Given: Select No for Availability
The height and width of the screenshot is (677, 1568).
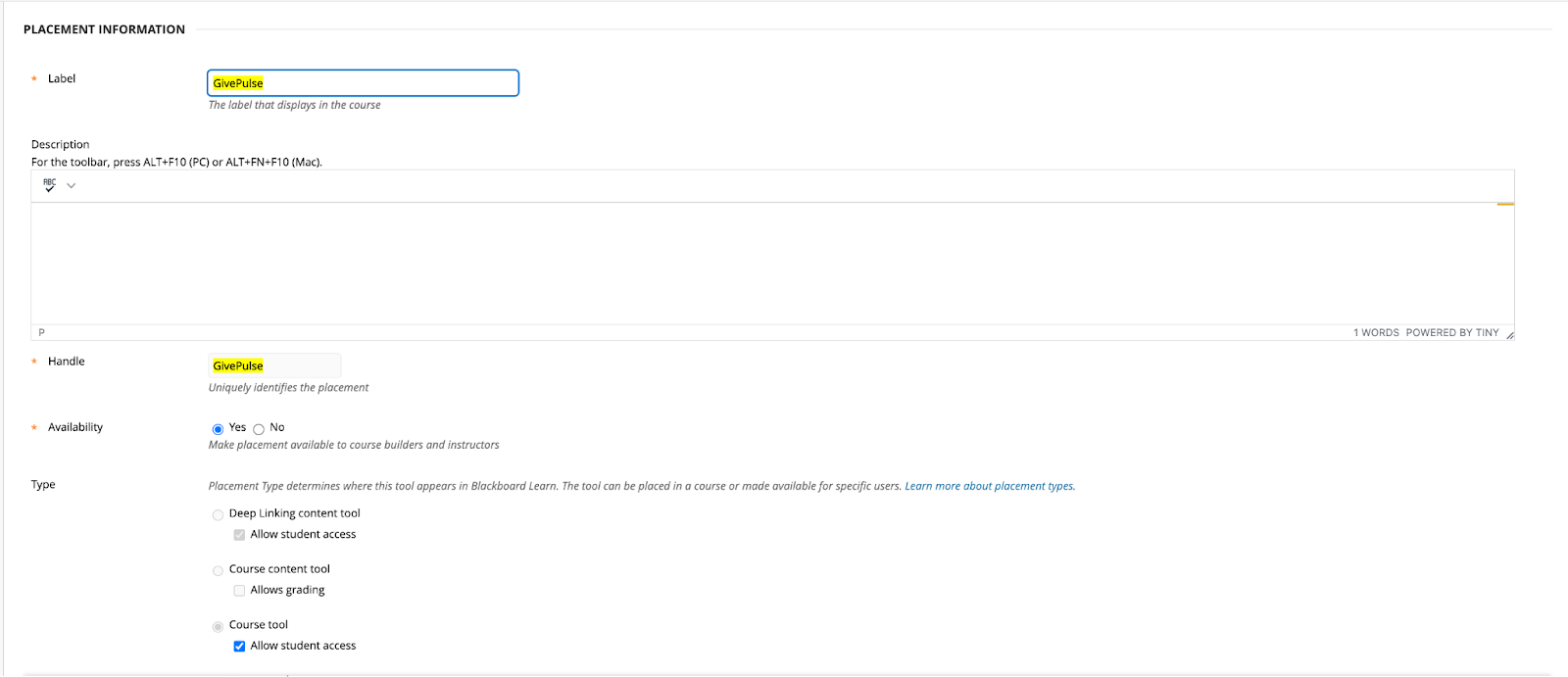Looking at the screenshot, I should click(259, 429).
